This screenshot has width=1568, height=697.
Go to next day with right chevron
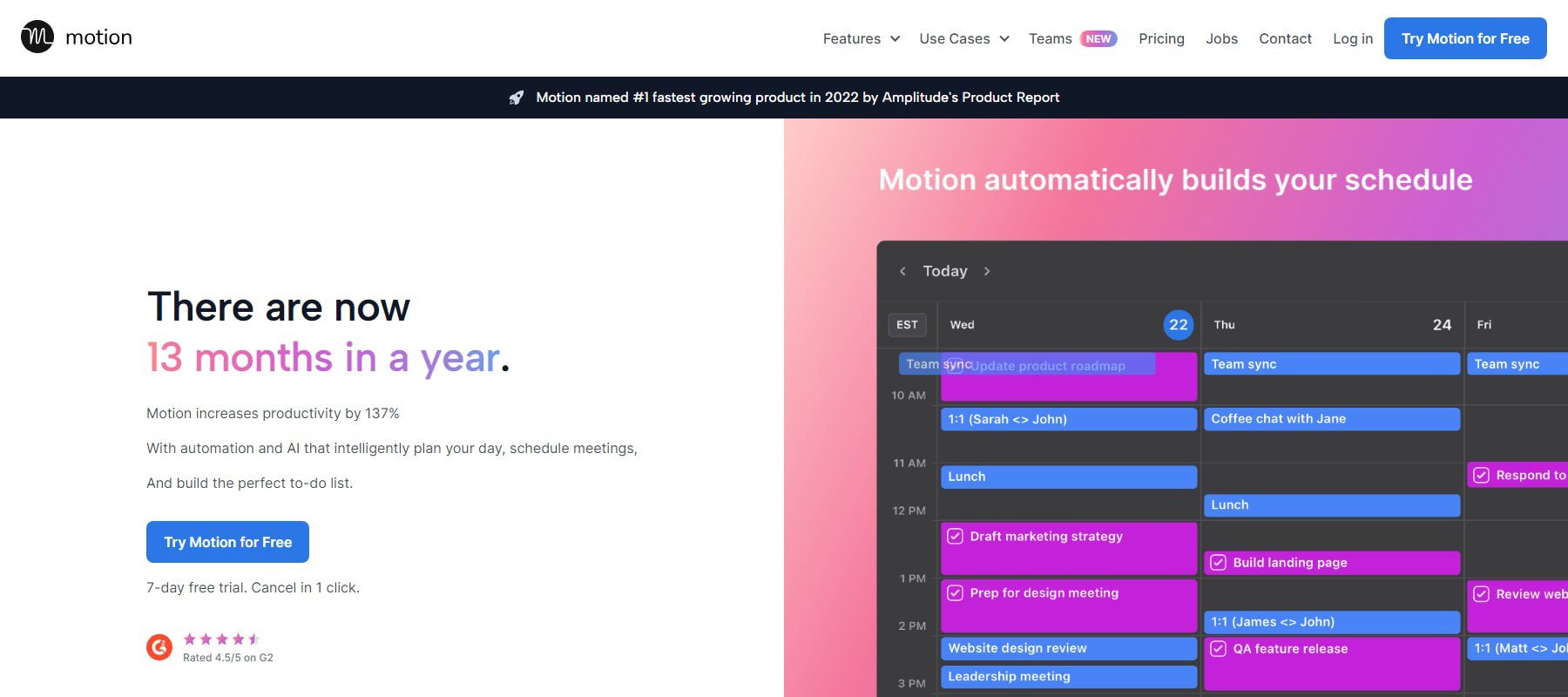(987, 271)
